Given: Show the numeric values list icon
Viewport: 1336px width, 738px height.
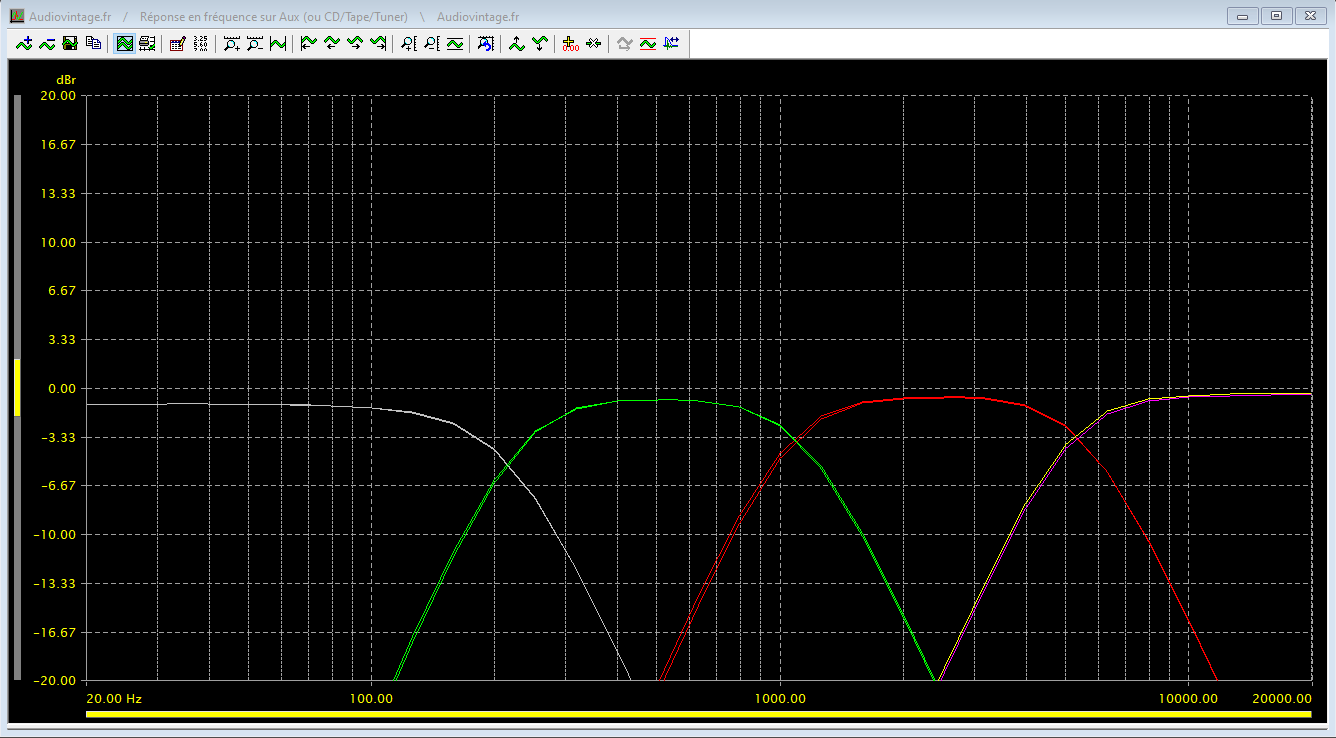Looking at the screenshot, I should pyautogui.click(x=200, y=43).
